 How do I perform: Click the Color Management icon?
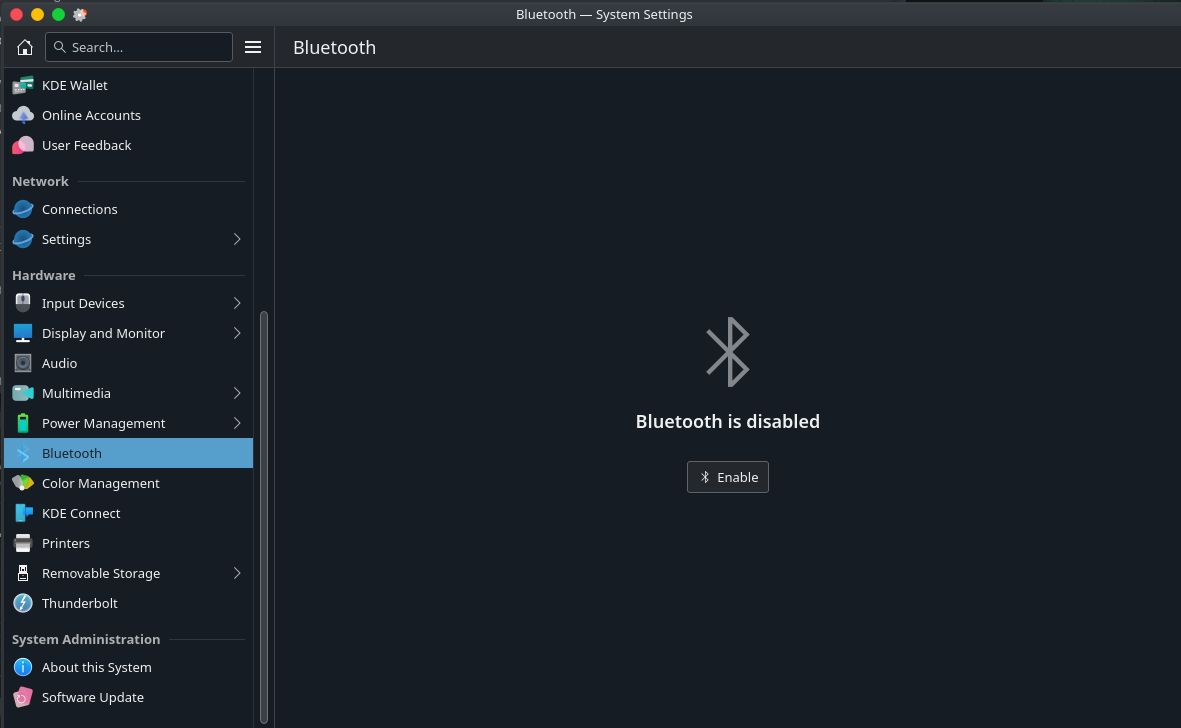23,483
